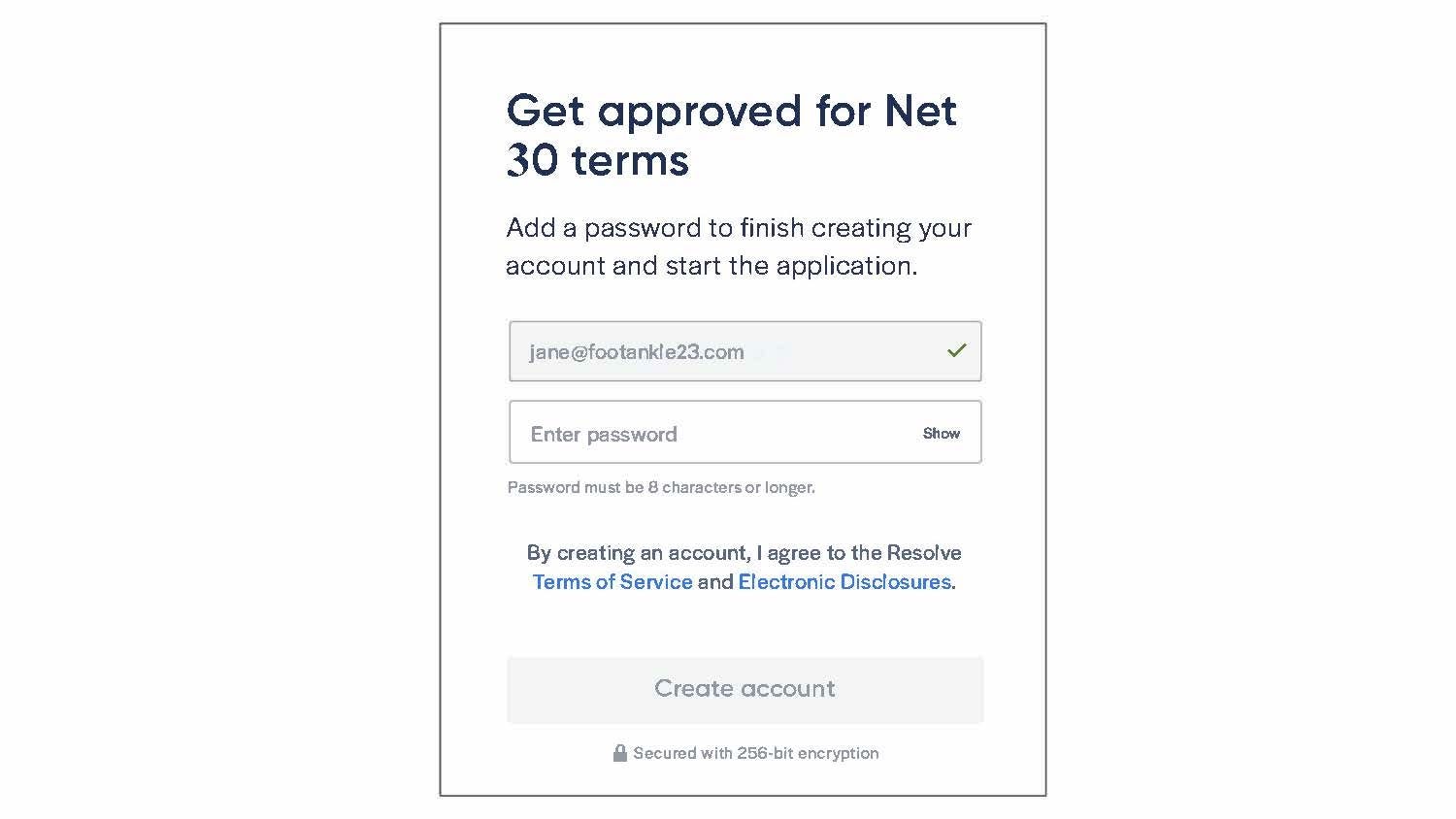Click the word 'and' between the links

tap(715, 581)
